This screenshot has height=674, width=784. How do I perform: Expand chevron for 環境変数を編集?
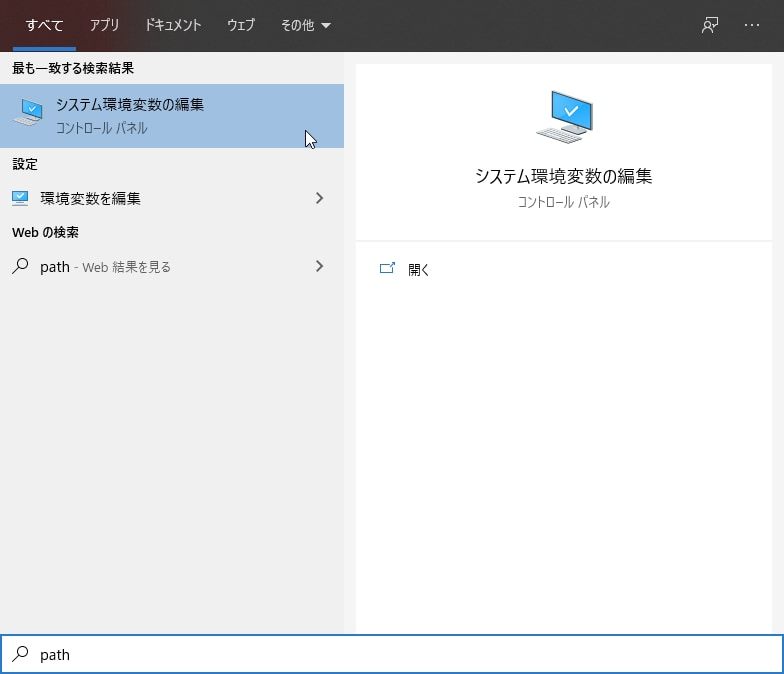pos(320,198)
